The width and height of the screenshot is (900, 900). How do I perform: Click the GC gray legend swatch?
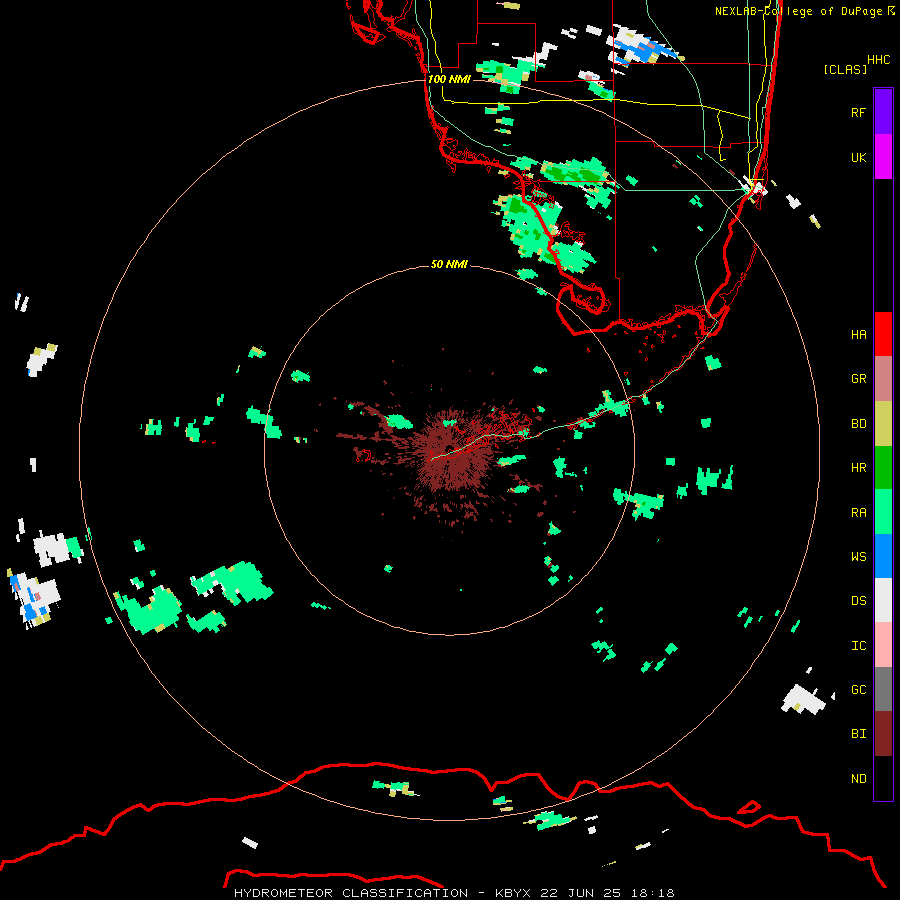click(x=883, y=689)
